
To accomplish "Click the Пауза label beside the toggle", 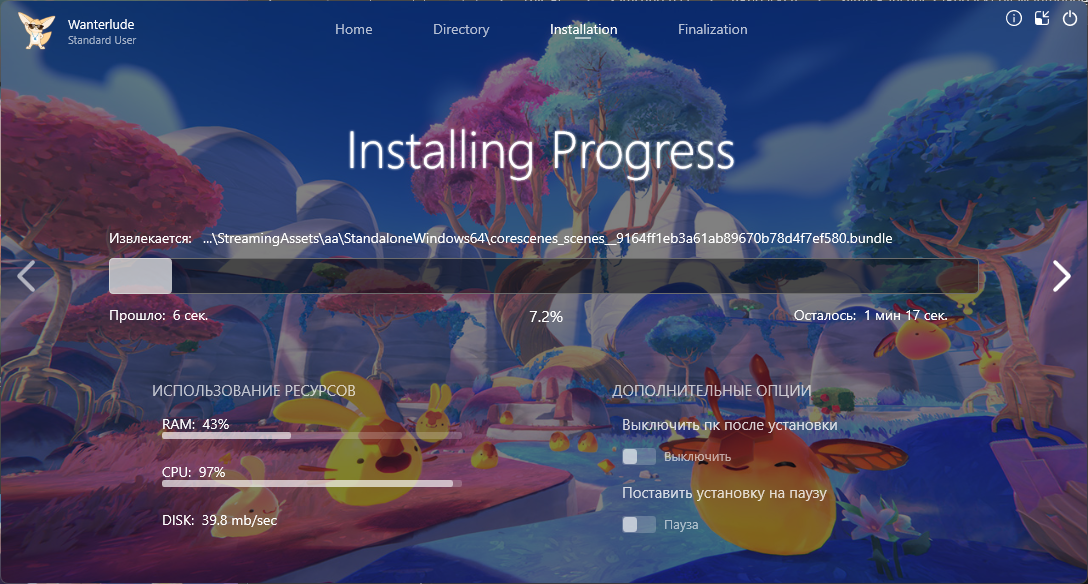I will (x=681, y=525).
